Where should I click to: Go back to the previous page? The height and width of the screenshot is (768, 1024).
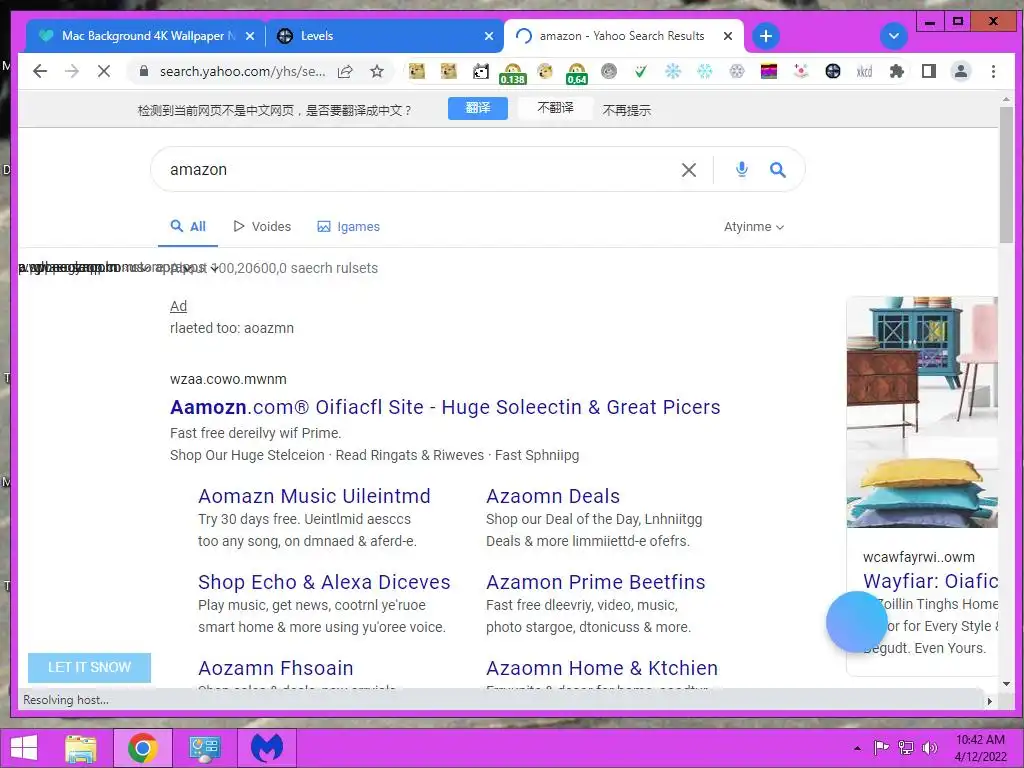pos(40,71)
